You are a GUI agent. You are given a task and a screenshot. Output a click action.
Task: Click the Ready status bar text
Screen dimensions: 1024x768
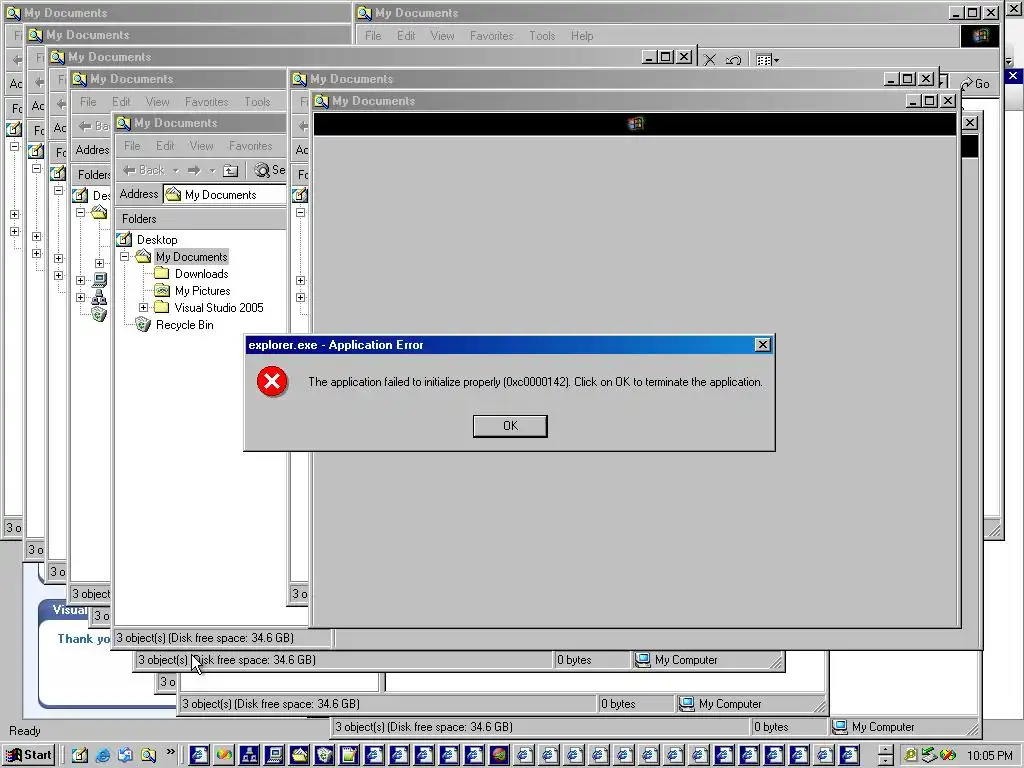(25, 731)
